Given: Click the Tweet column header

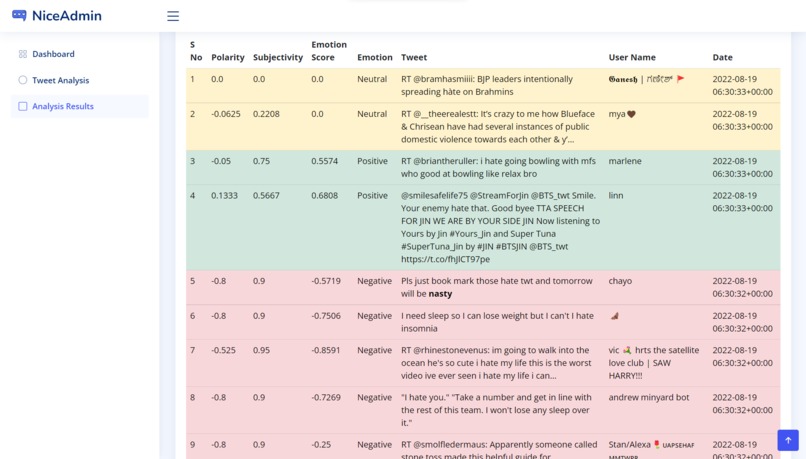Looking at the screenshot, I should [x=414, y=57].
